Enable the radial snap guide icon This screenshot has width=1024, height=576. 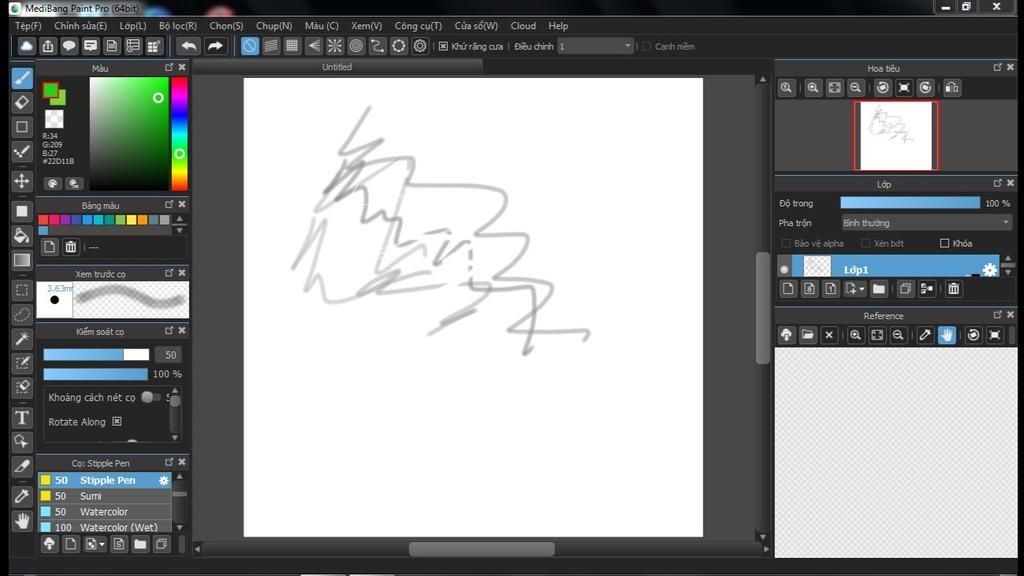coord(334,46)
